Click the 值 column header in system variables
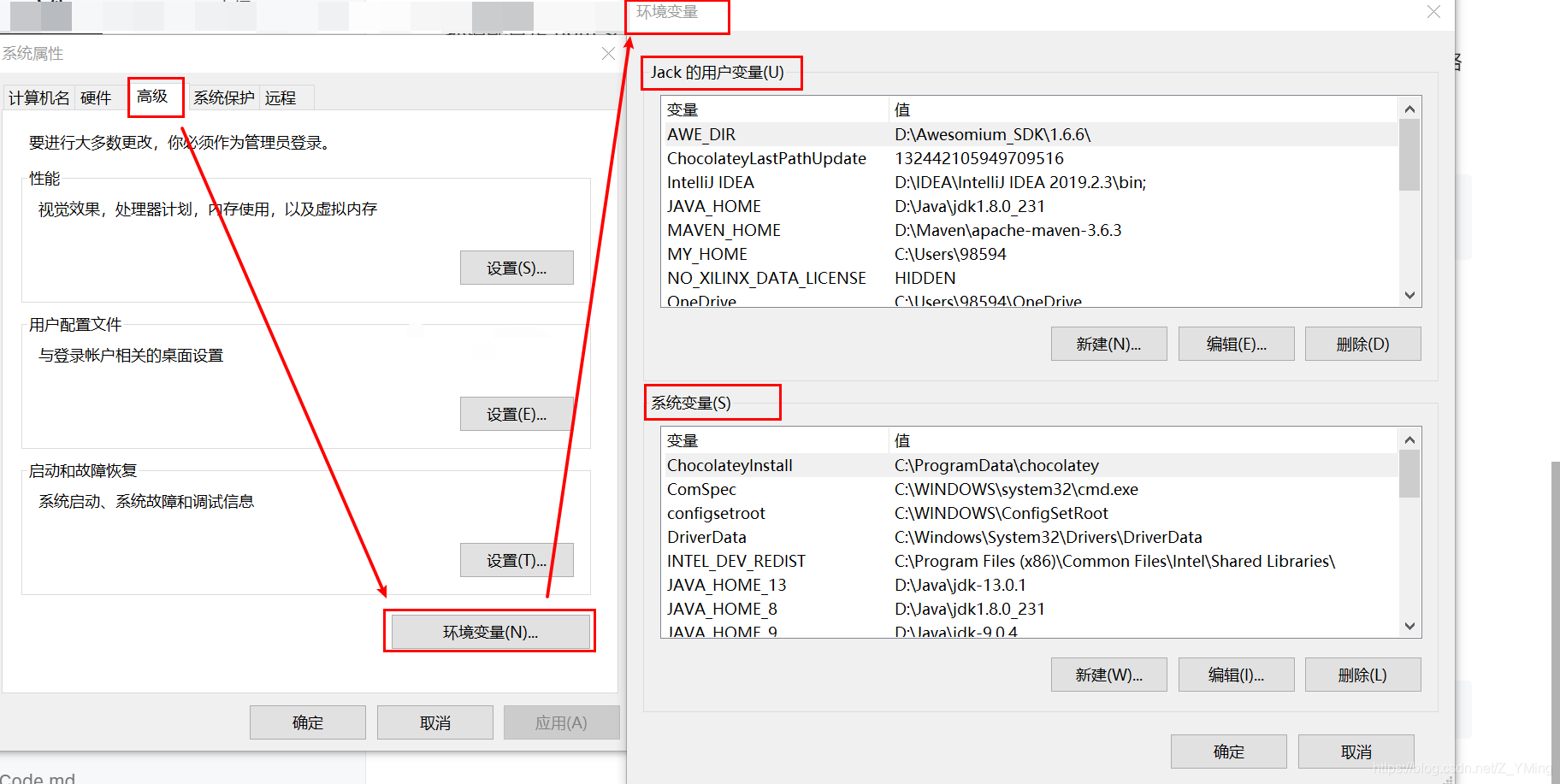The width and height of the screenshot is (1560, 784). click(x=1143, y=440)
